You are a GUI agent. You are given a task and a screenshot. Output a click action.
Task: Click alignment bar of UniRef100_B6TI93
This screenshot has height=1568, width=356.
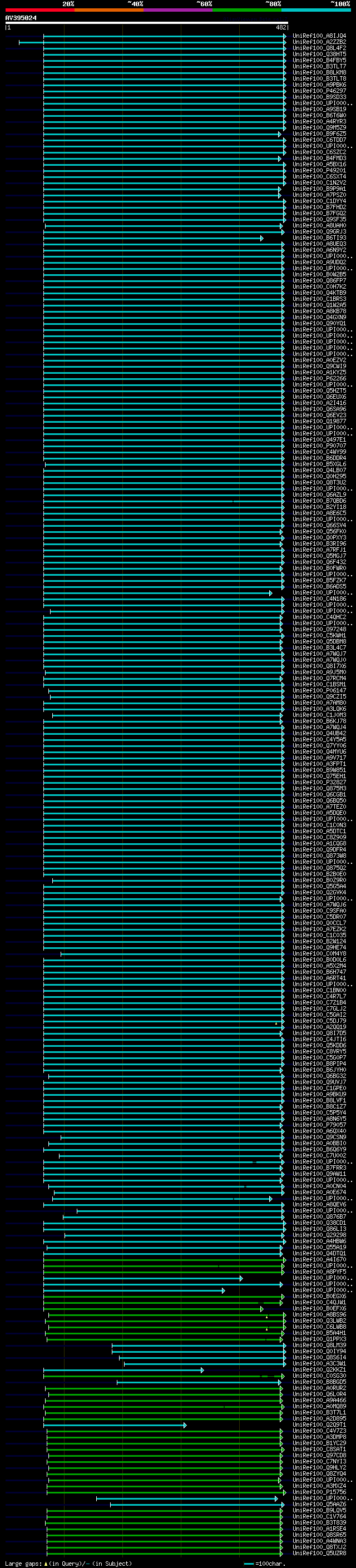tap(153, 238)
